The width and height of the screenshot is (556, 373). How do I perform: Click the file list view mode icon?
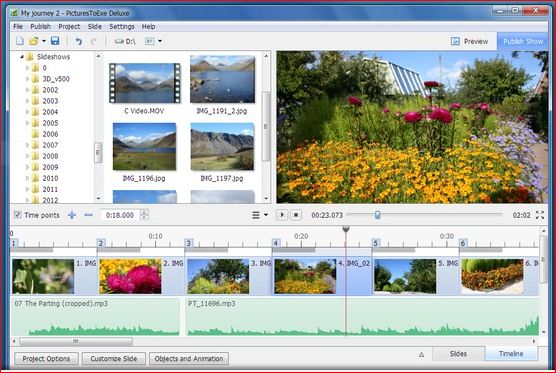click(149, 41)
